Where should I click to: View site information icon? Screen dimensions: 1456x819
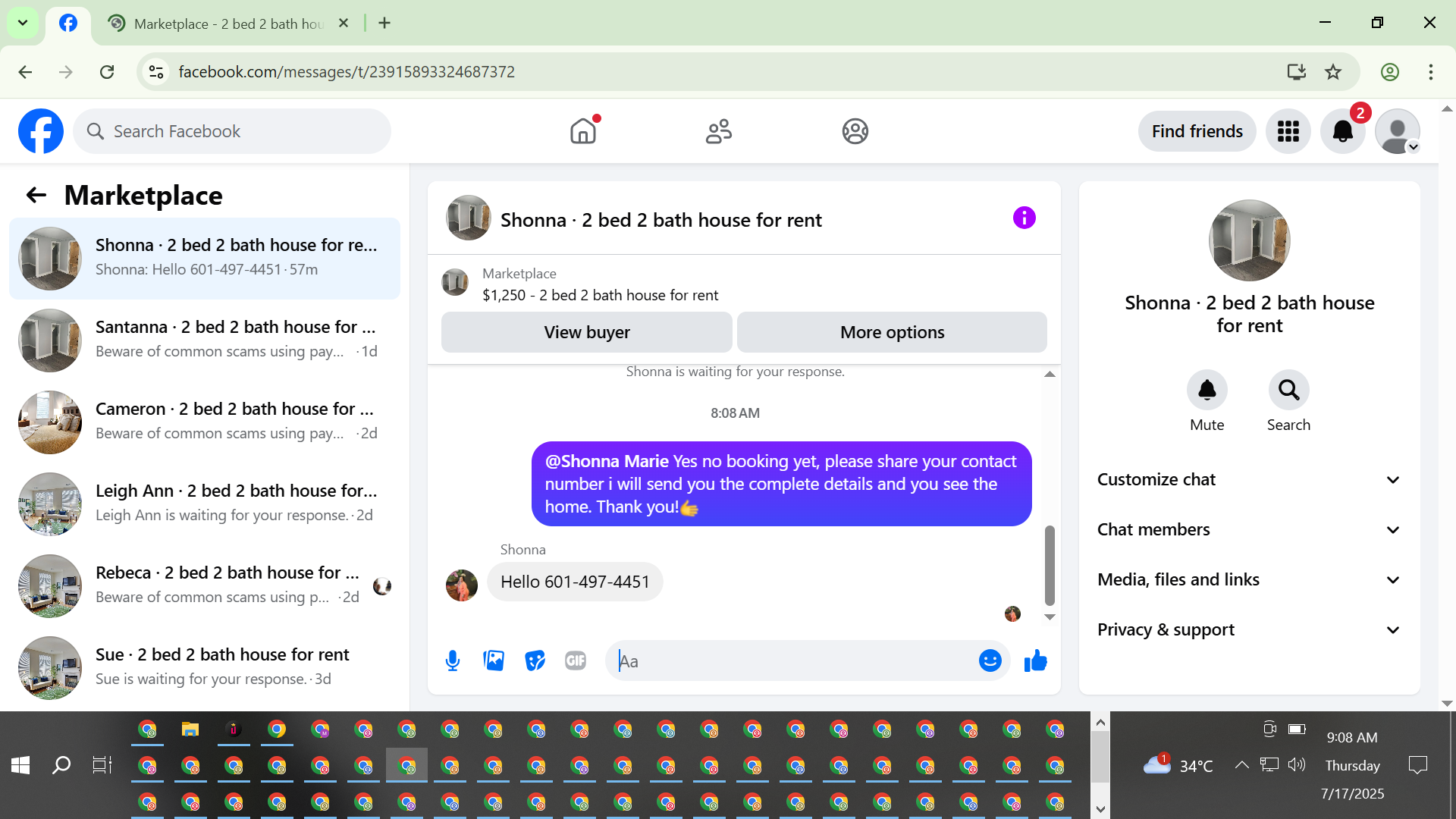click(156, 72)
